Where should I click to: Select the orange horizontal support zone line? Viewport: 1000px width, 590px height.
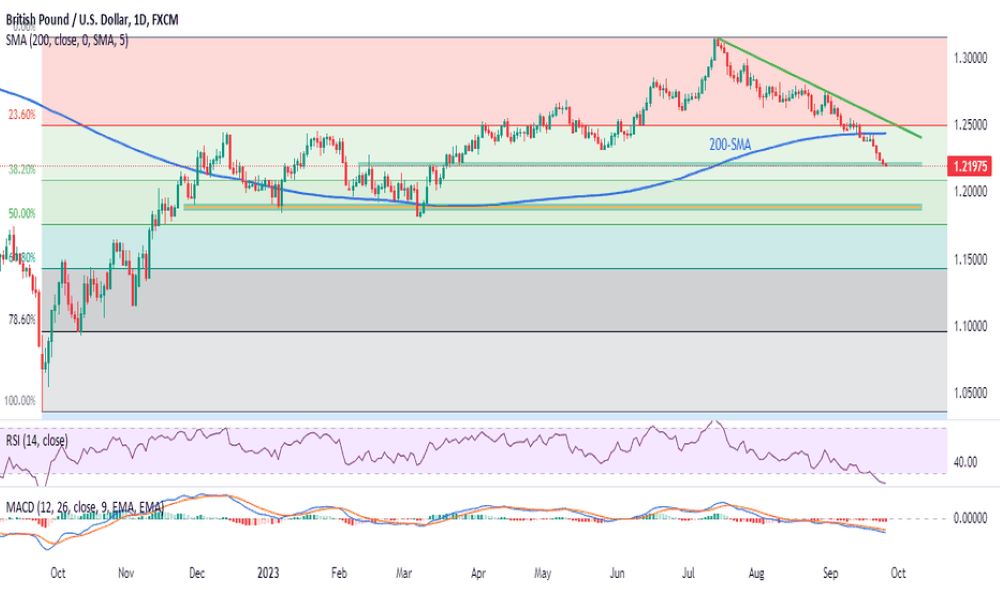click(x=552, y=207)
